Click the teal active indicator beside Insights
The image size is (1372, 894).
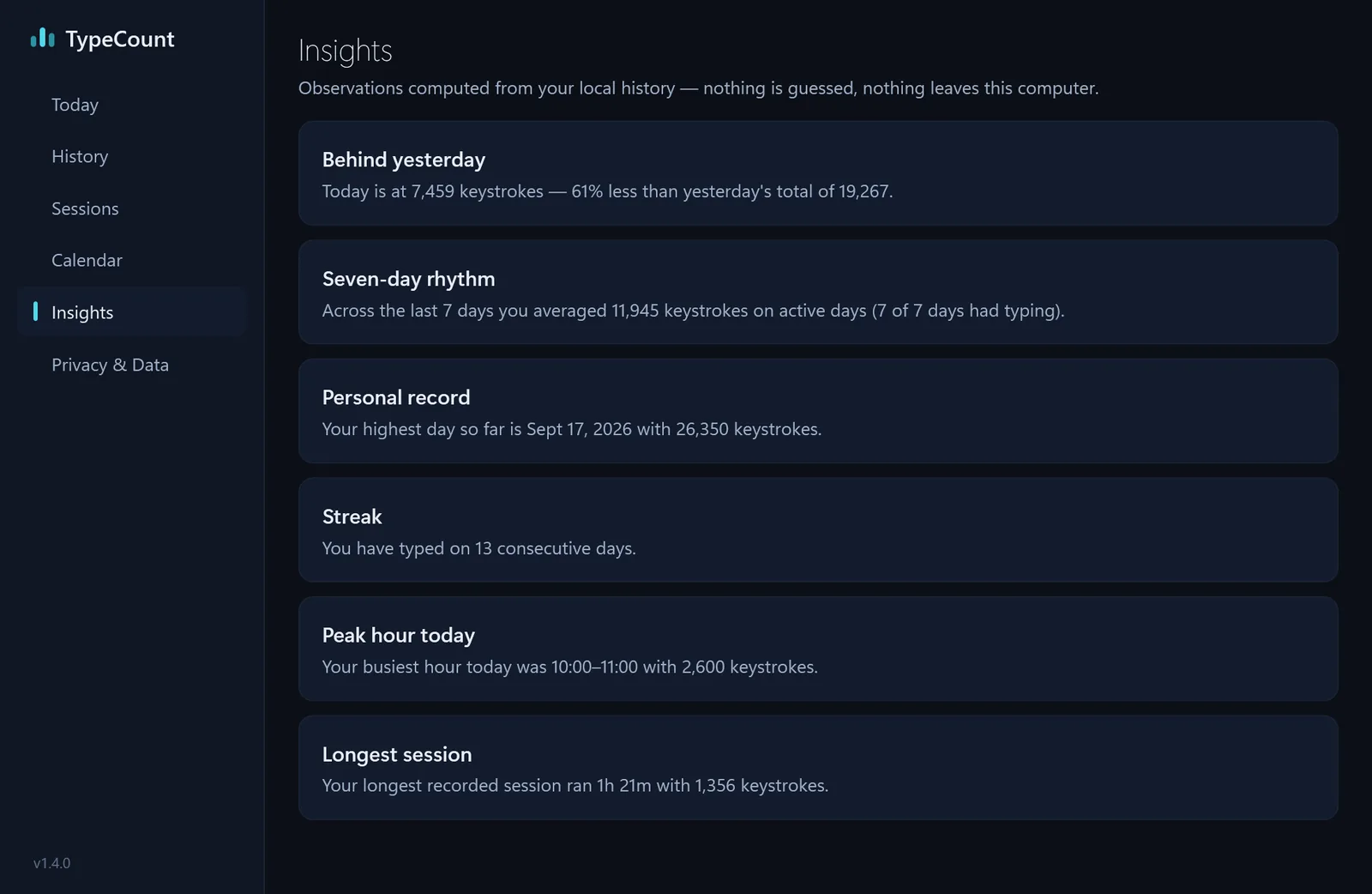[x=35, y=311]
